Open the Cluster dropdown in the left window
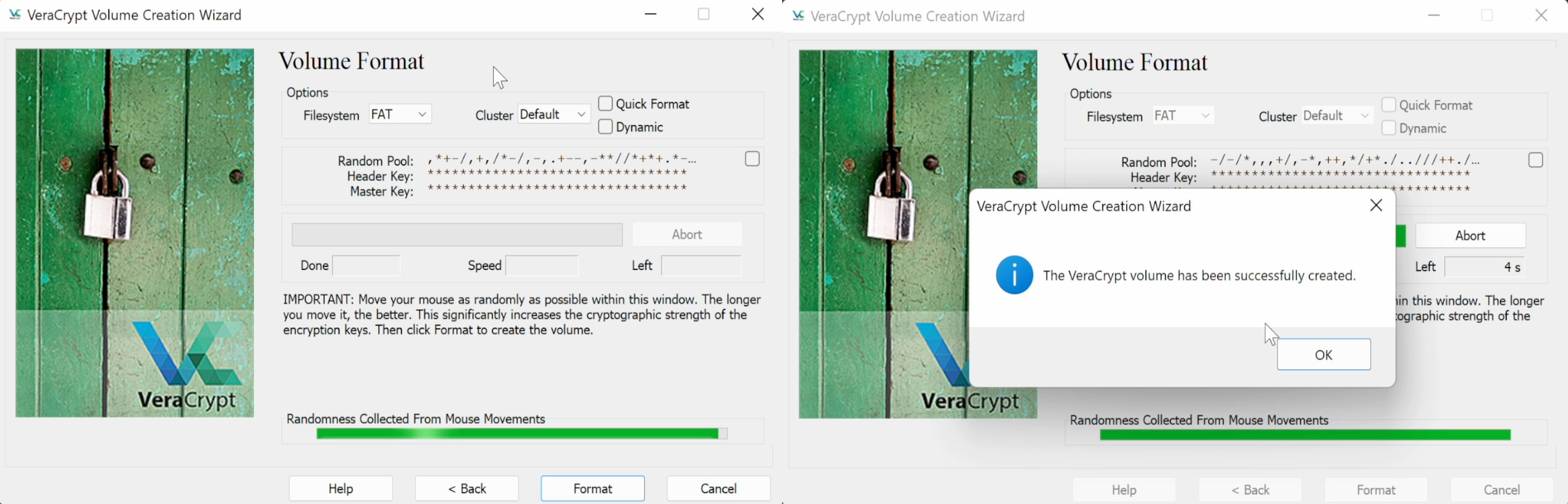Image resolution: width=1568 pixels, height=504 pixels. [554, 114]
